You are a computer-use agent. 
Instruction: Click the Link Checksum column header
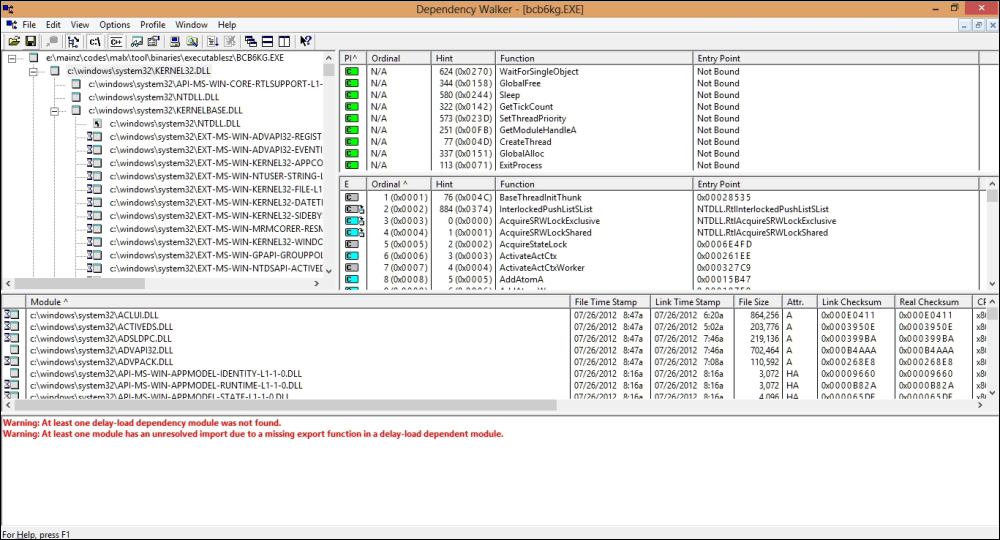tap(850, 301)
